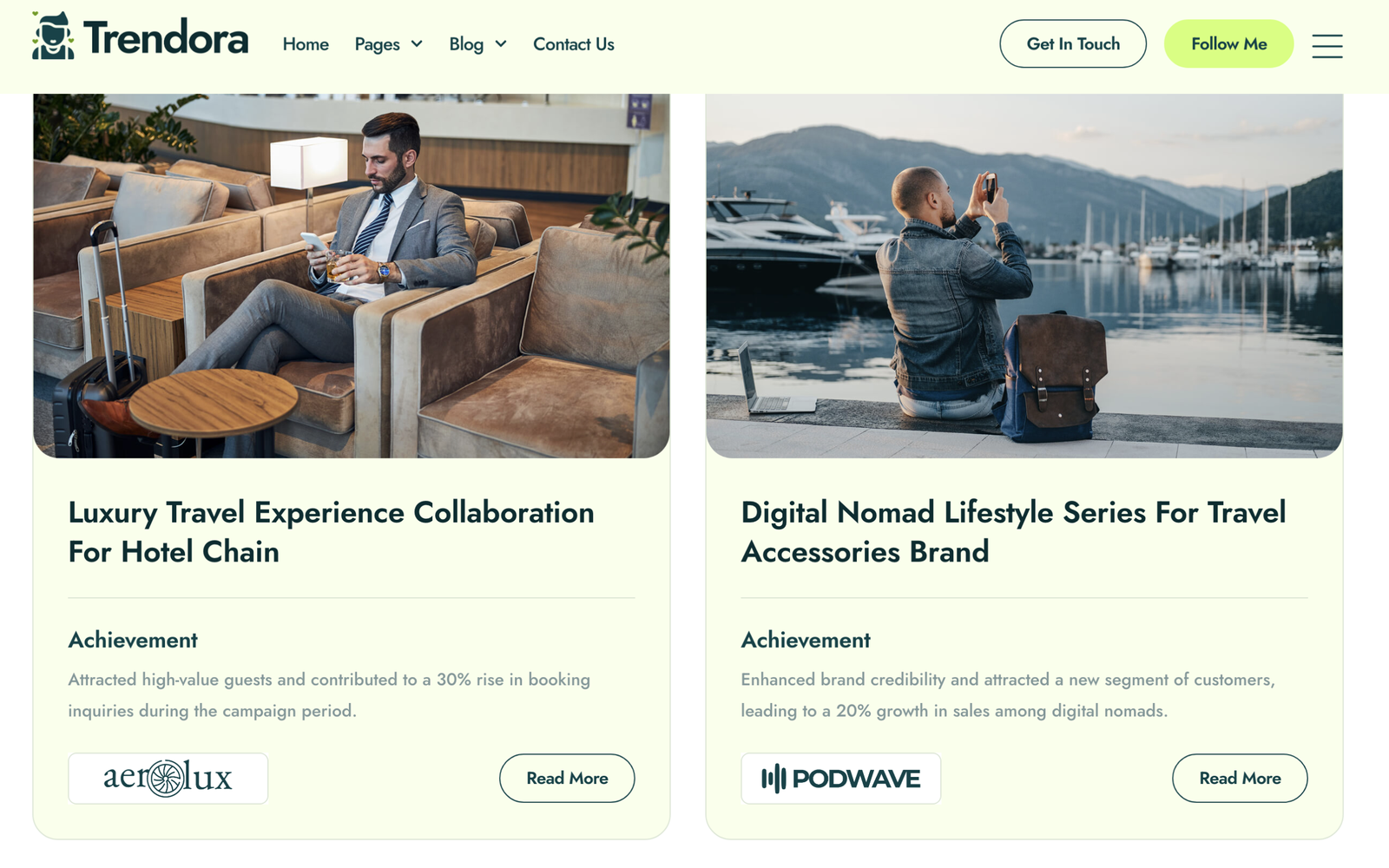Click the Trendora wordmark text
Viewport: 1389px width, 868px height.
[166, 38]
